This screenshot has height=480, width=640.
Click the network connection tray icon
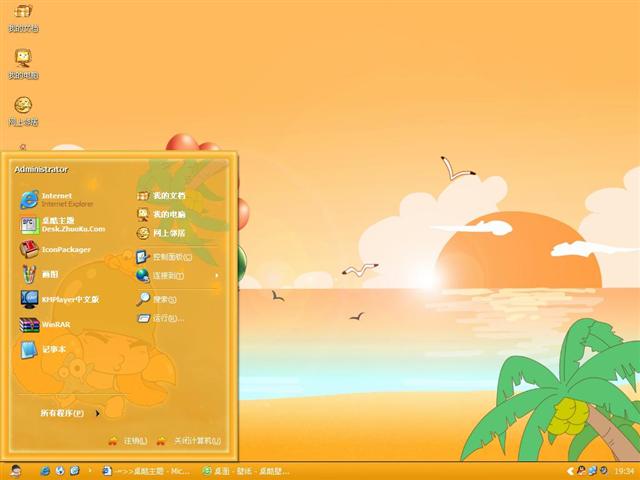pos(592,471)
